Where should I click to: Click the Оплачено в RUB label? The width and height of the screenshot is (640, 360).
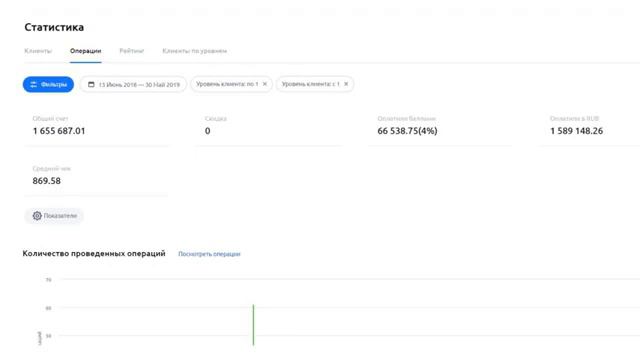click(574, 119)
